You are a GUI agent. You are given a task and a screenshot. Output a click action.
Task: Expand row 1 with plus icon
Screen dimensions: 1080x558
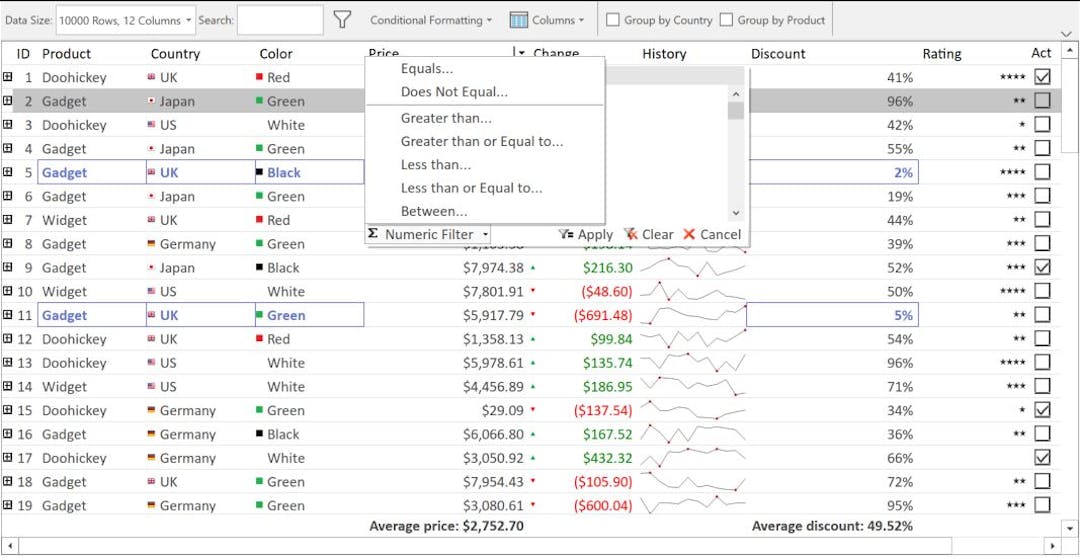click(x=8, y=77)
